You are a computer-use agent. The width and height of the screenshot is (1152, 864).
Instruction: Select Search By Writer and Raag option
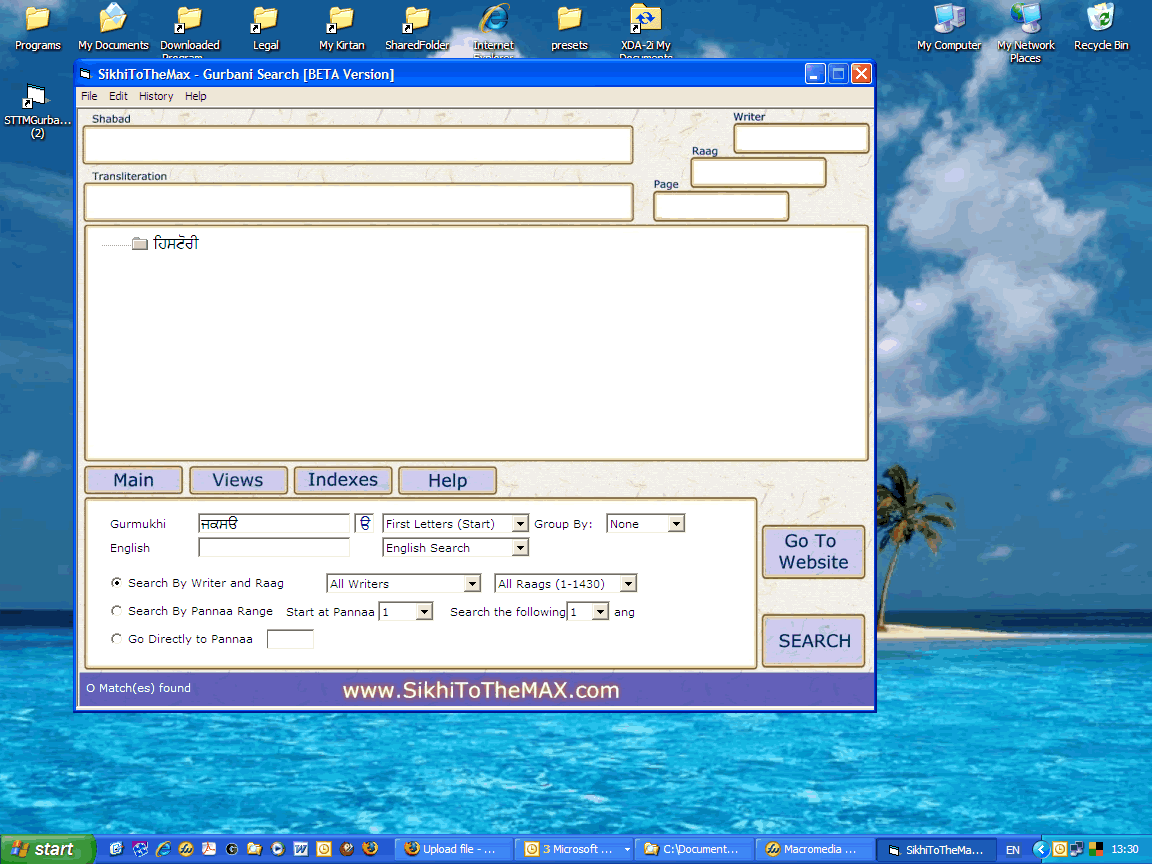click(x=116, y=583)
